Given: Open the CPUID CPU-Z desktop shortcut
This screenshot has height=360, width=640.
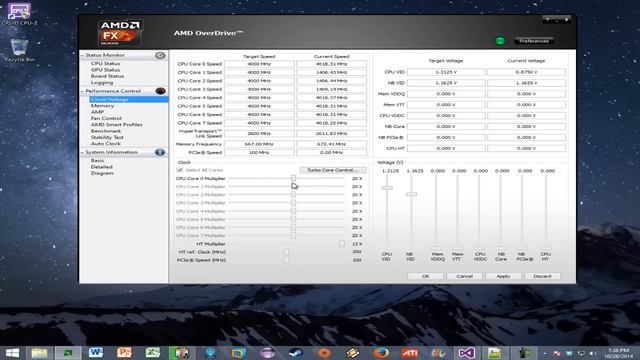Looking at the screenshot, I should [x=19, y=13].
